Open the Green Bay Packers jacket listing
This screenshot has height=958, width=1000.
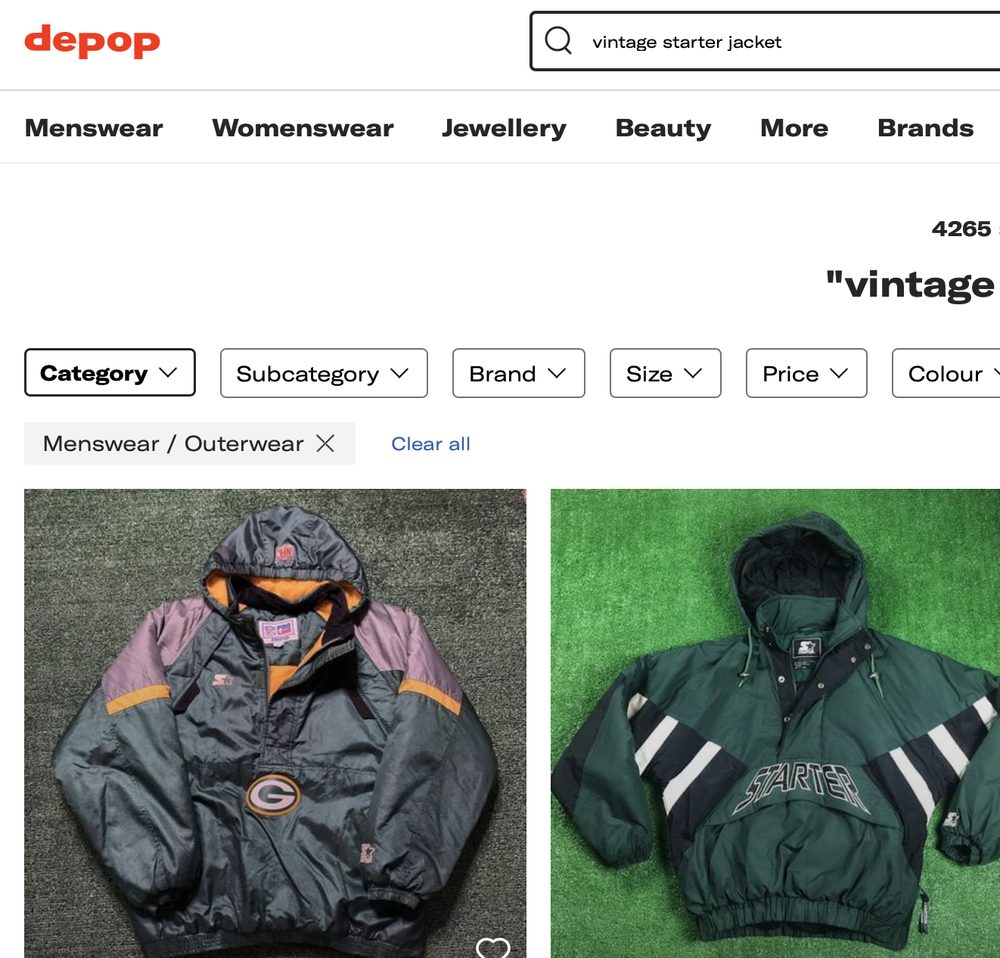coord(275,723)
